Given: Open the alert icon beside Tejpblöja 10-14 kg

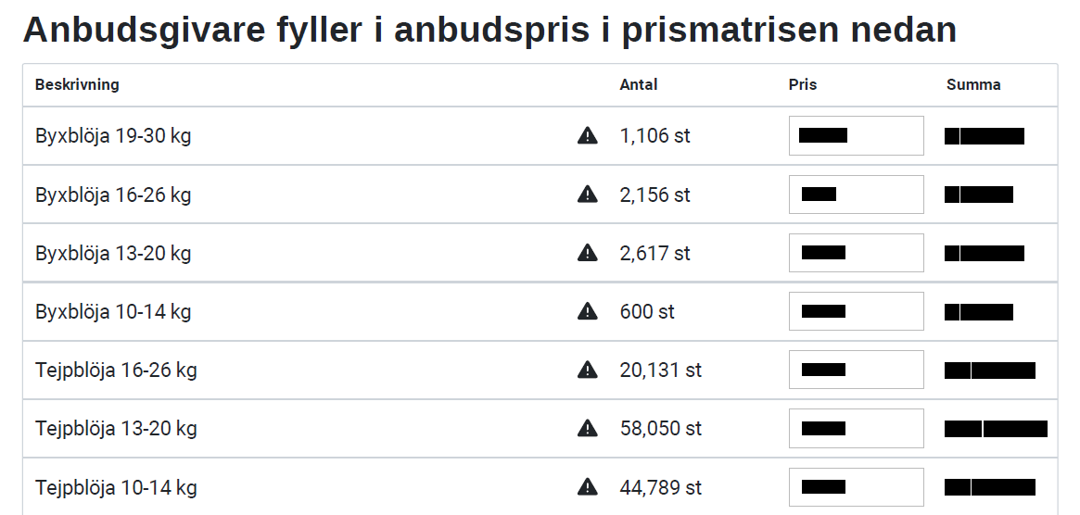Looking at the screenshot, I should pos(587,487).
